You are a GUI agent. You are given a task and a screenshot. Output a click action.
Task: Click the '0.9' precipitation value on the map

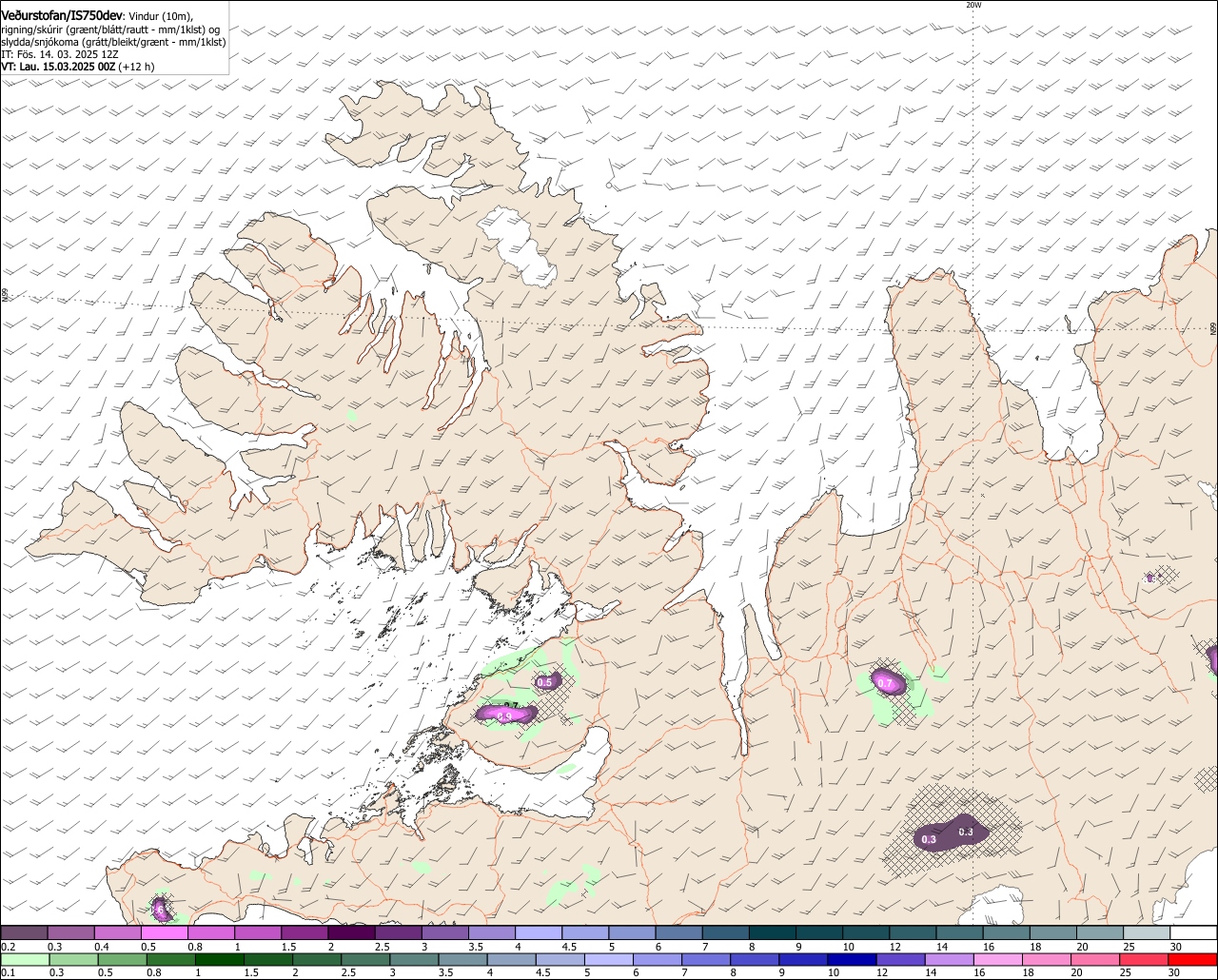click(x=504, y=716)
